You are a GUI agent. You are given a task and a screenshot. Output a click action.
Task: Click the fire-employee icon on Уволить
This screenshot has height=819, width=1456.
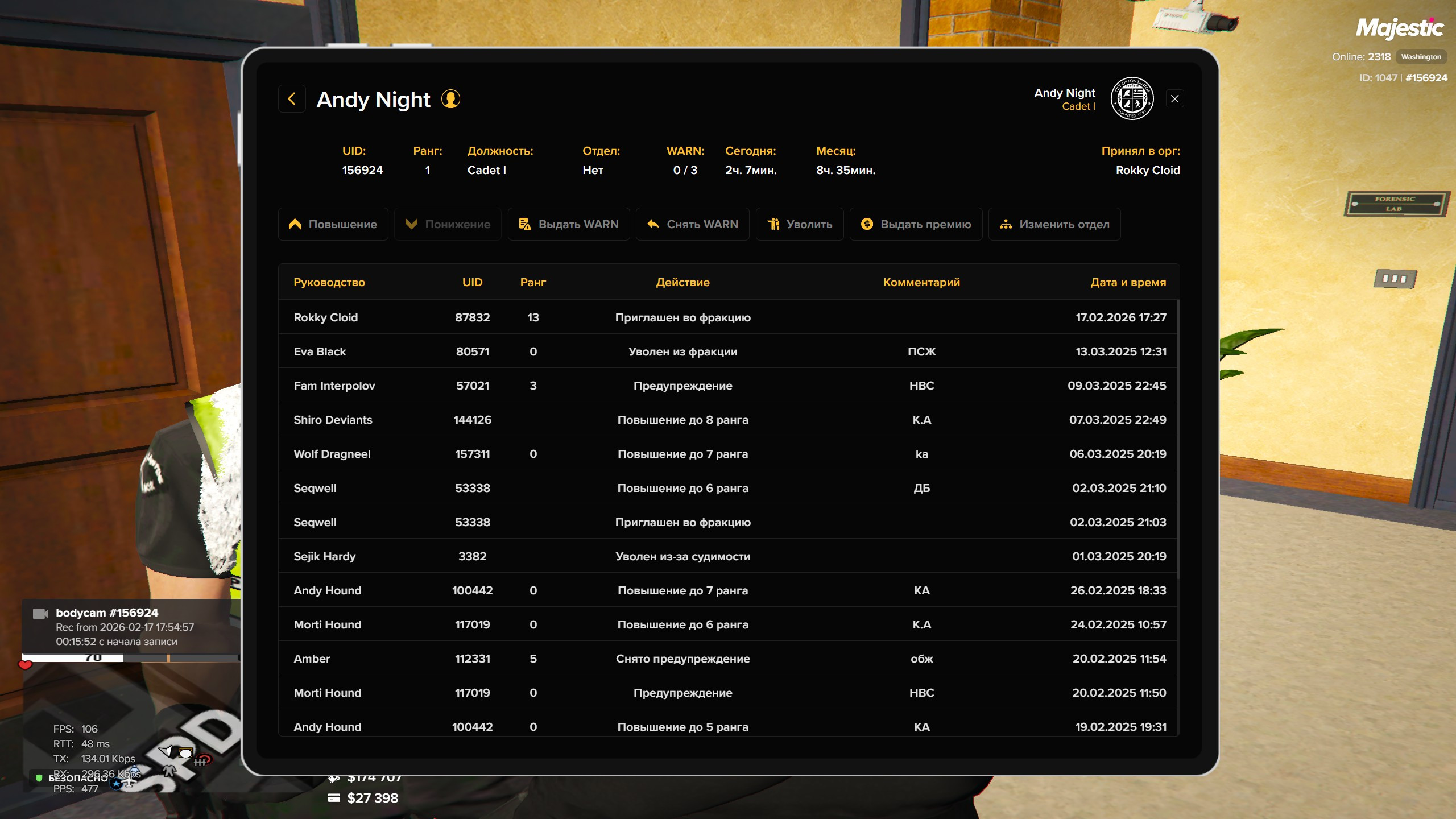point(773,224)
